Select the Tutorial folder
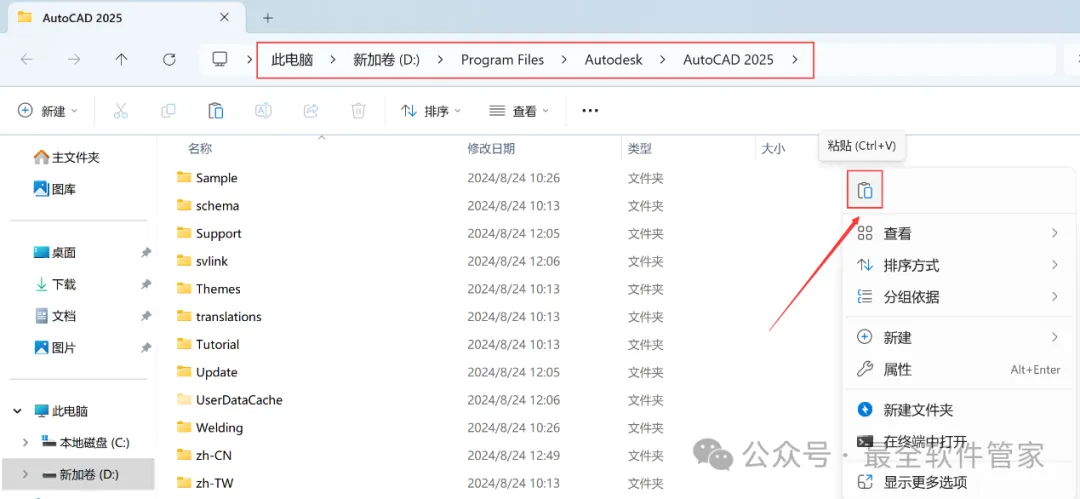Viewport: 1080px width, 499px height. [208, 344]
